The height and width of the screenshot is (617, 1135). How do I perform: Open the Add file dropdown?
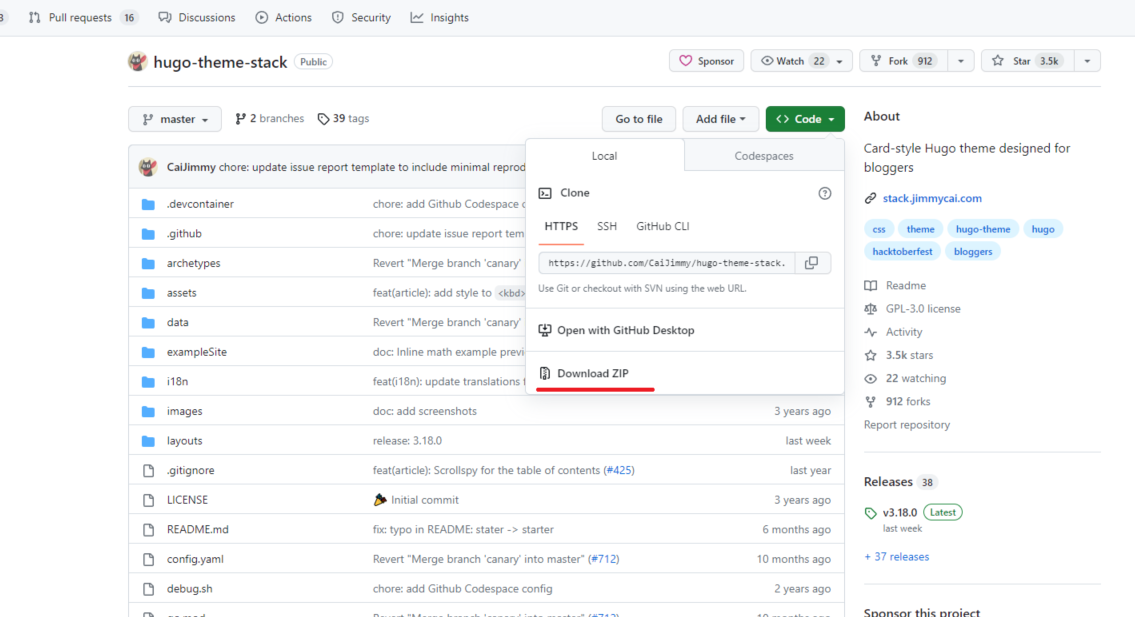(720, 119)
